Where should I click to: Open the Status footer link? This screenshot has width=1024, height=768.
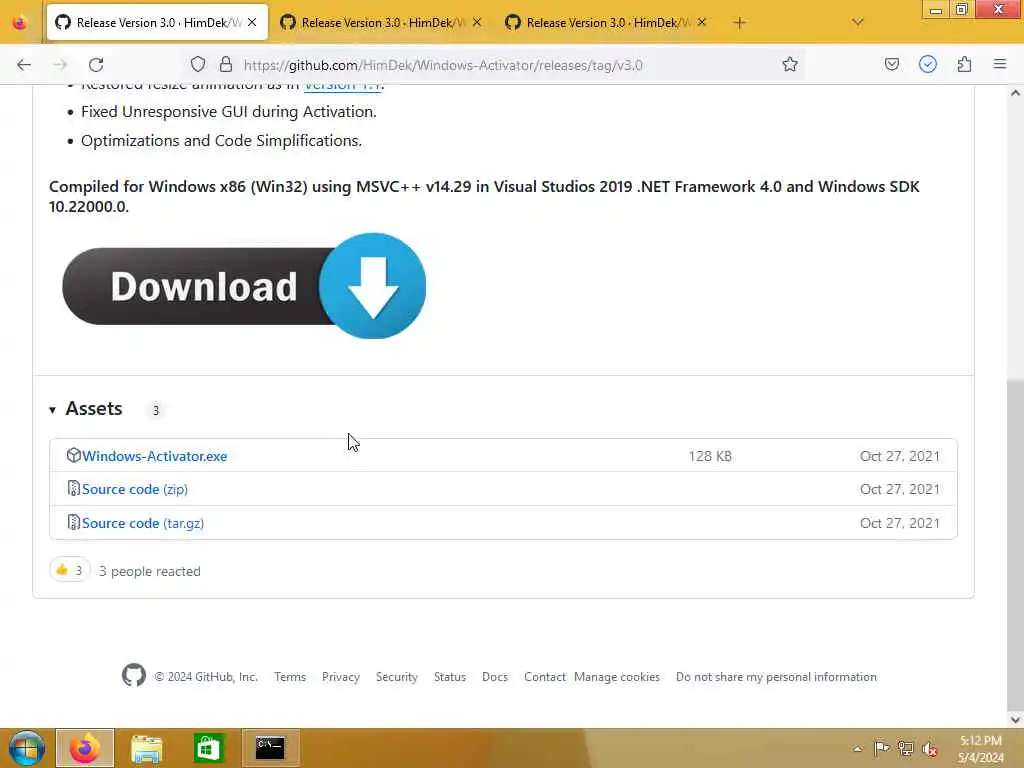[x=450, y=677]
